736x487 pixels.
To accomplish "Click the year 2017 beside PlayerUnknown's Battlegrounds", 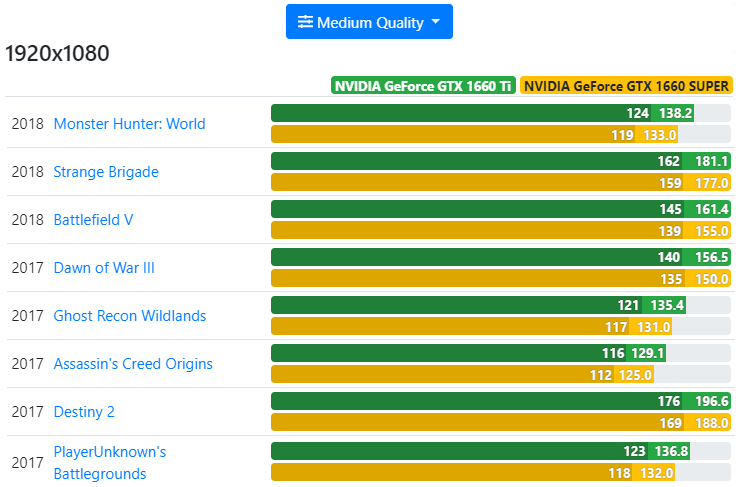I will coord(27,463).
